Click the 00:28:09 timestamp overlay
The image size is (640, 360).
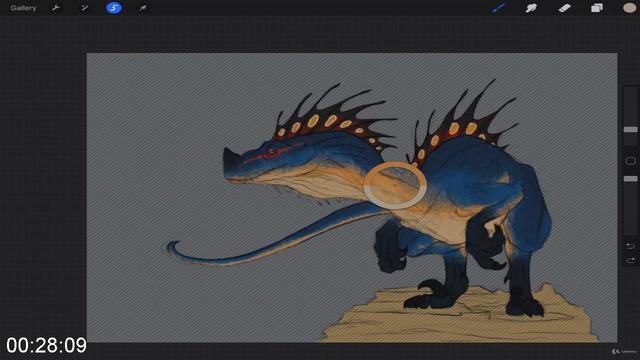pos(46,345)
